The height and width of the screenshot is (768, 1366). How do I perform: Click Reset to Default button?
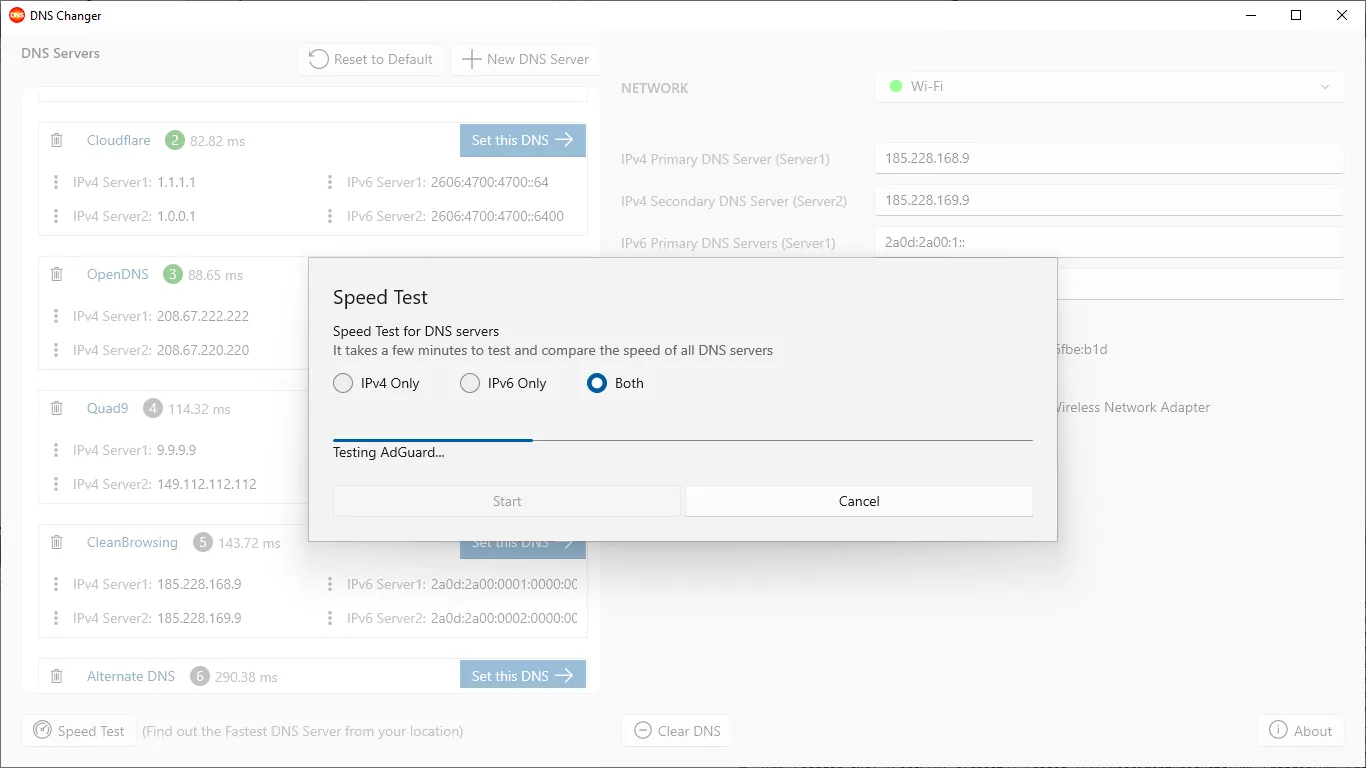tap(371, 59)
